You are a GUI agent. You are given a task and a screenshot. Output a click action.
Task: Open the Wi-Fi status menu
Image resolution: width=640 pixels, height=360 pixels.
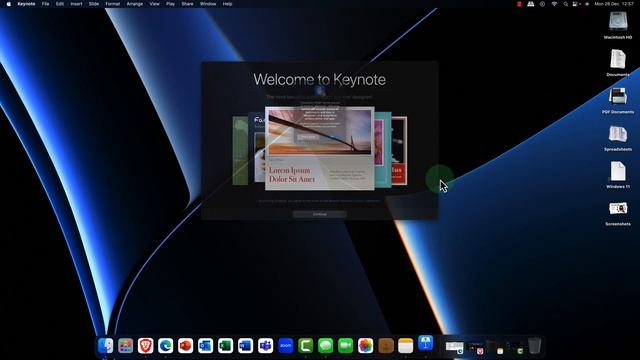pos(554,4)
